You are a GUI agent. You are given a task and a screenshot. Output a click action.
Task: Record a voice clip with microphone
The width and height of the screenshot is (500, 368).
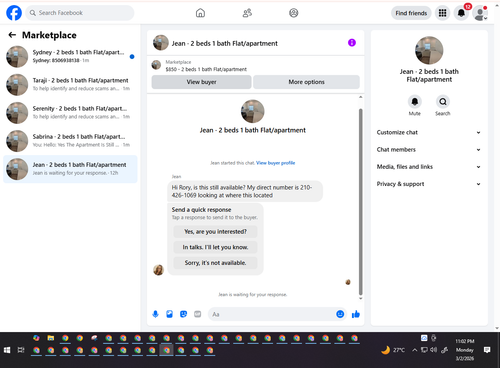click(x=155, y=314)
